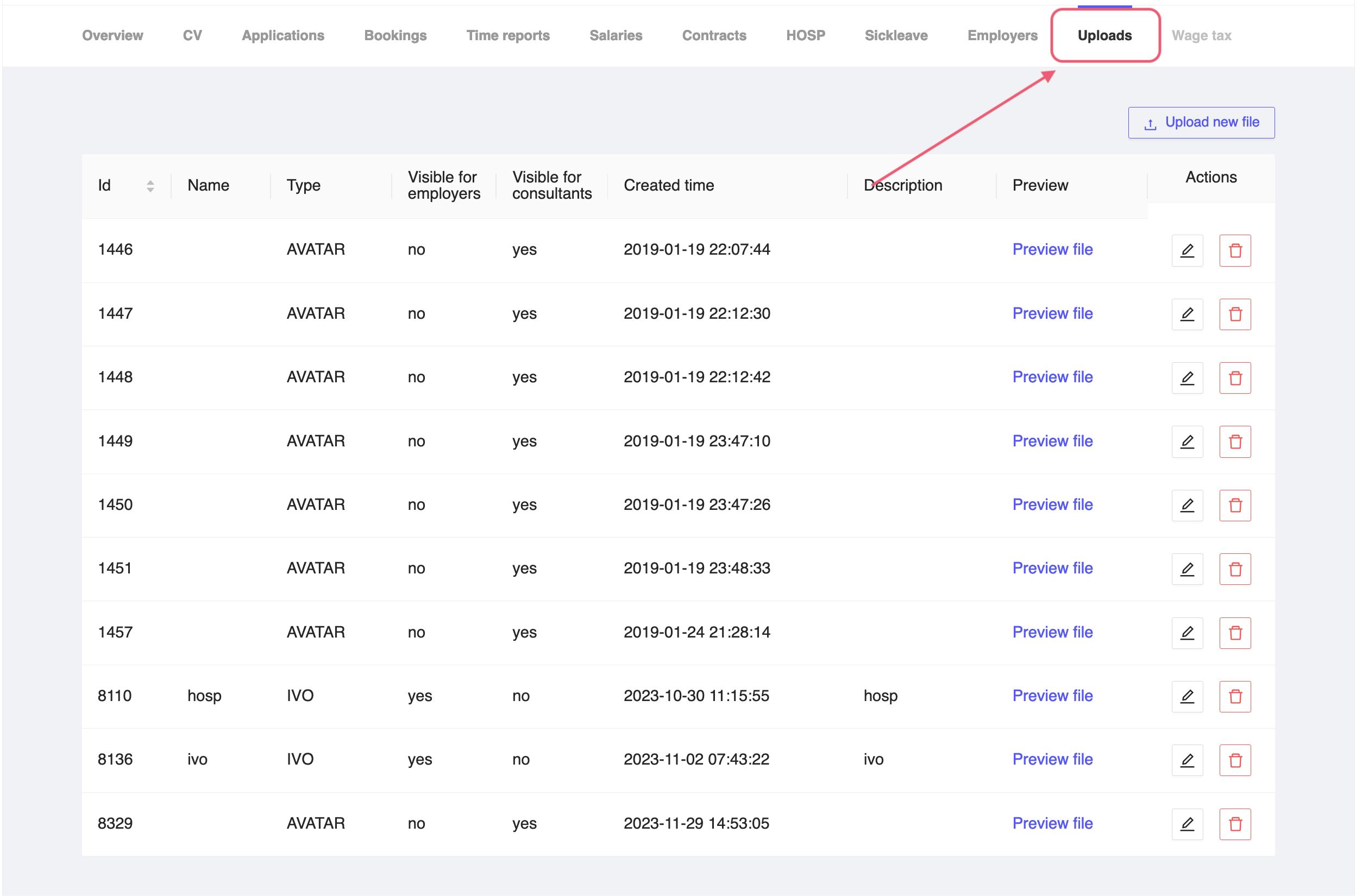Delete the AVATAR upload 1447
This screenshot has width=1356, height=896.
[x=1235, y=314]
